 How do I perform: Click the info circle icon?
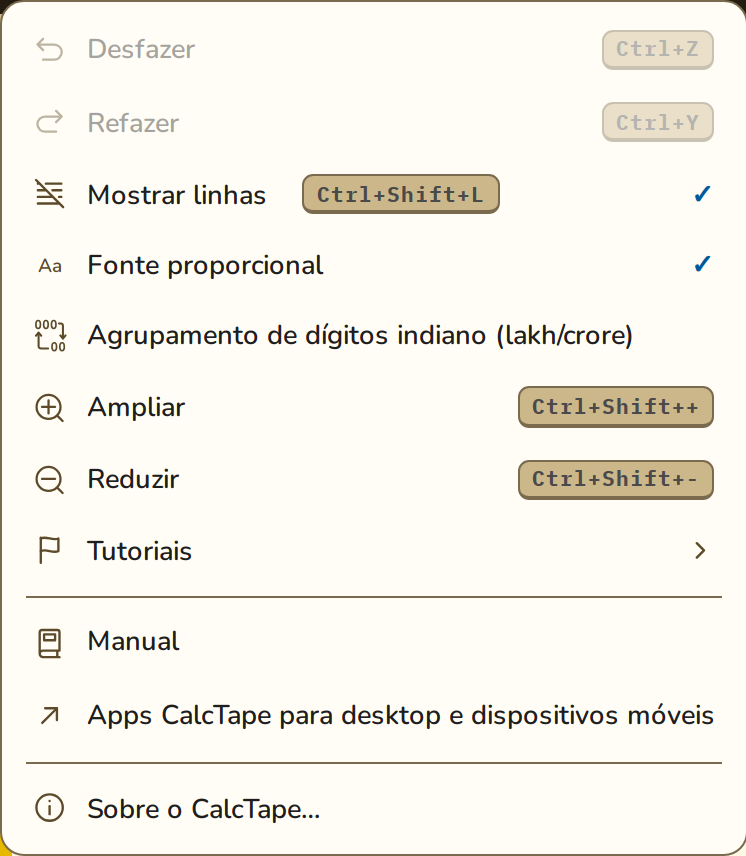click(x=50, y=808)
